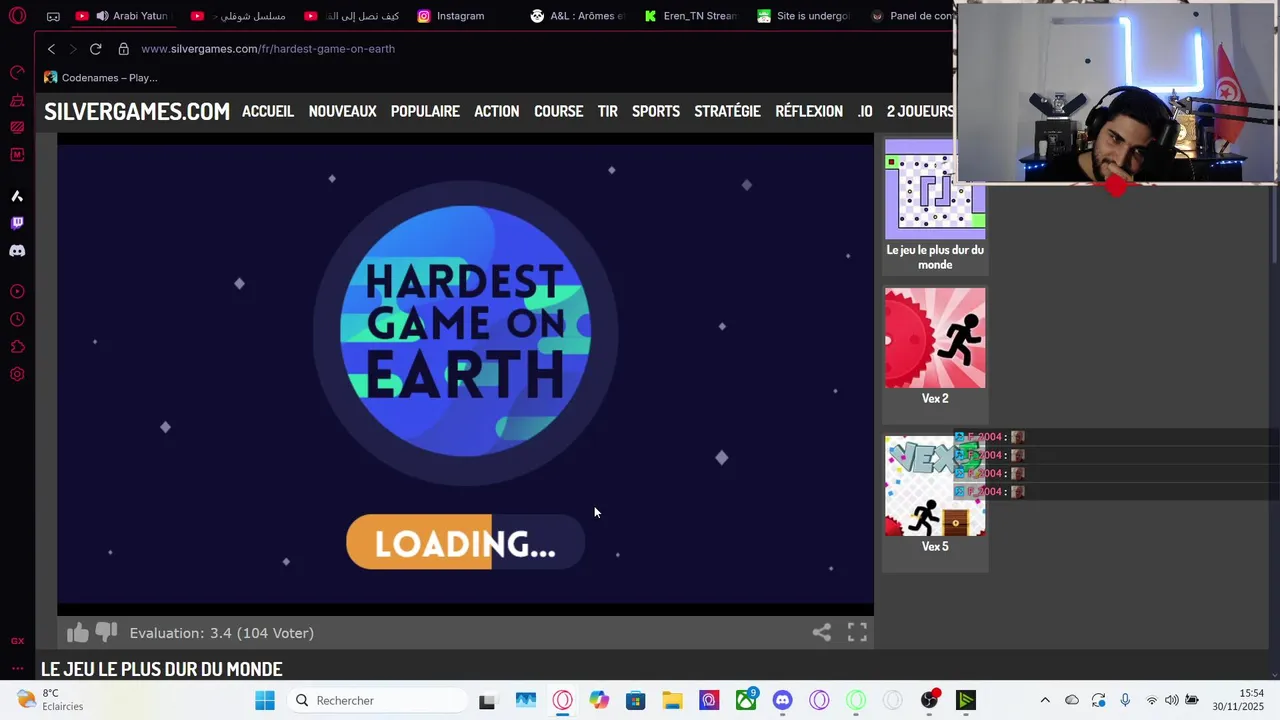The height and width of the screenshot is (720, 1280).
Task: Open the Vex 5 game thumbnail
Action: 935,486
